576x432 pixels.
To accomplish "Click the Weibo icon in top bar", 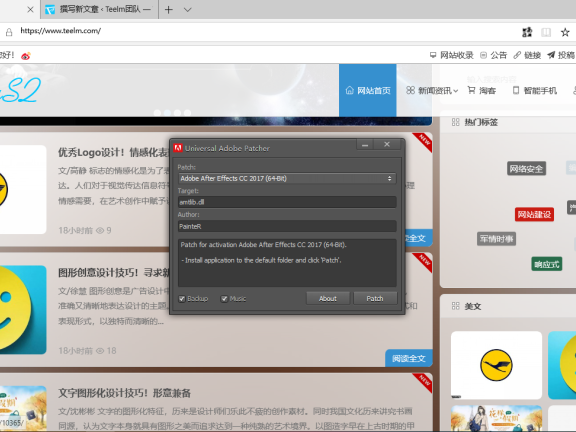I will pyautogui.click(x=26, y=56).
